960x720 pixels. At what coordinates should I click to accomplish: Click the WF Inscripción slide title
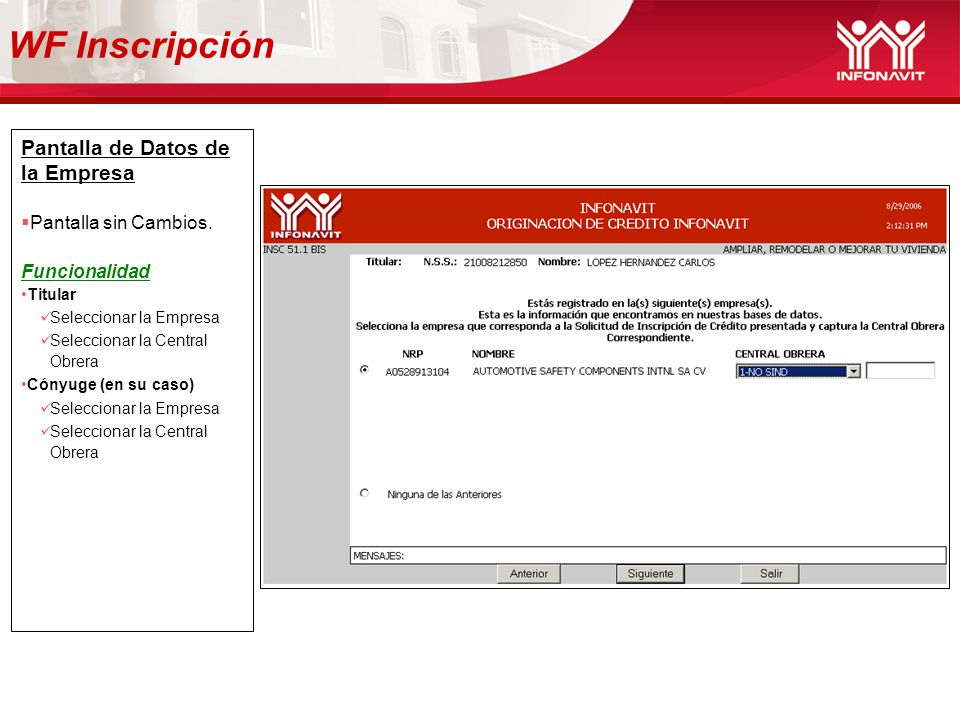142,46
